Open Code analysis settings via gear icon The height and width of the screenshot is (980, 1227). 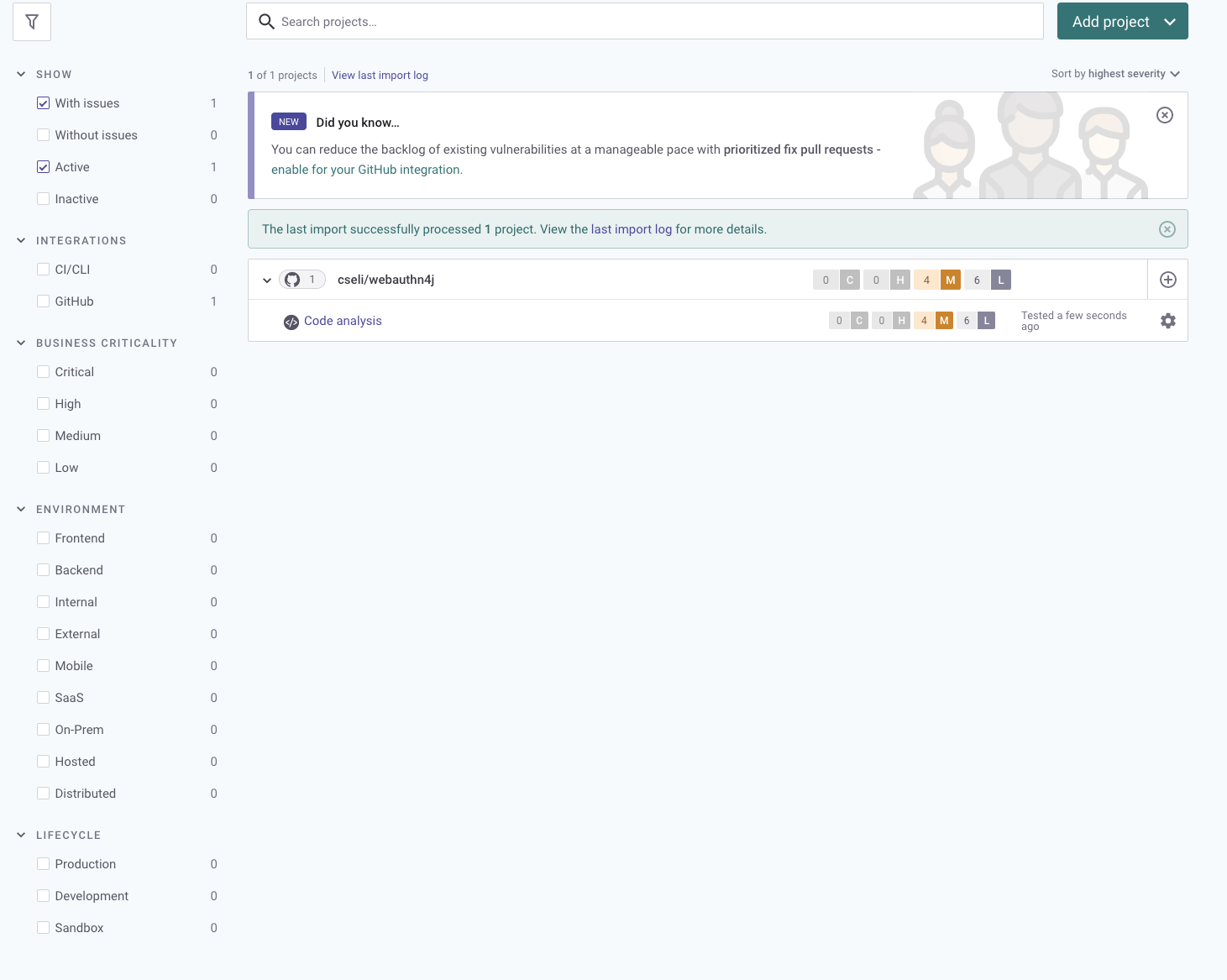pyautogui.click(x=1168, y=320)
